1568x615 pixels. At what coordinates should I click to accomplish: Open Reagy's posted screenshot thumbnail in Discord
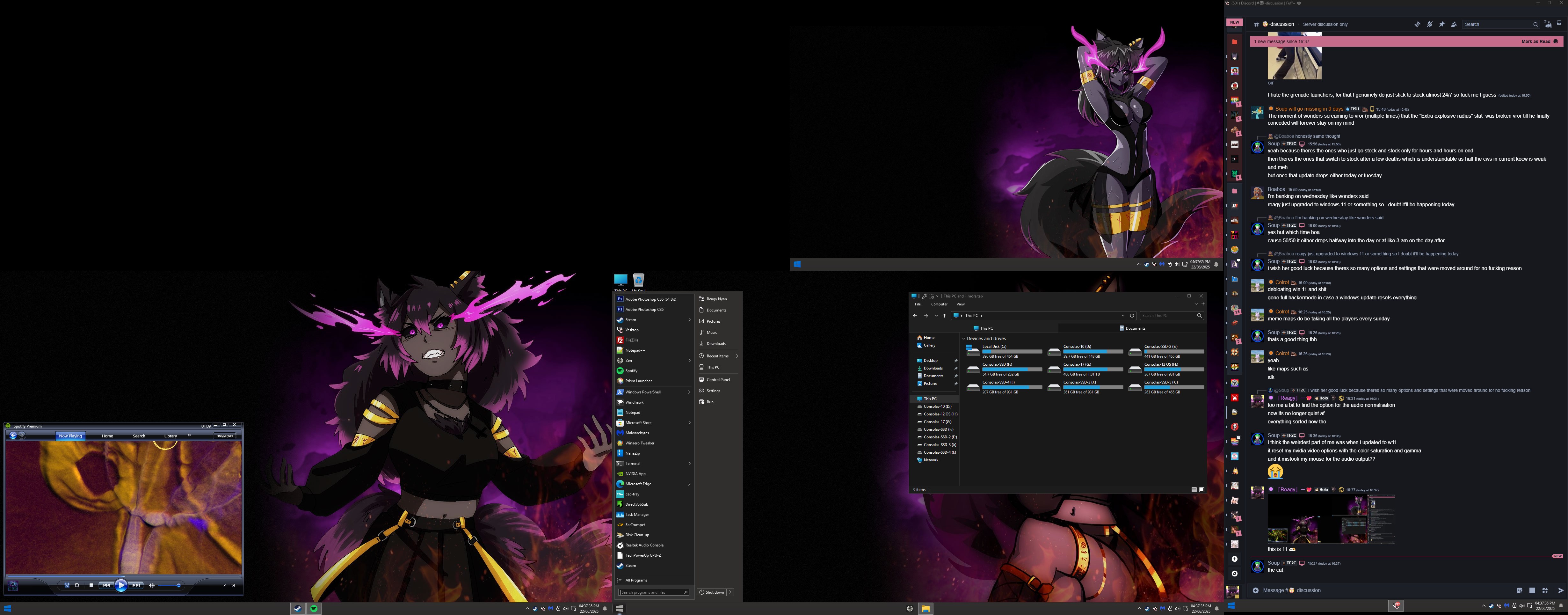(x=1331, y=519)
